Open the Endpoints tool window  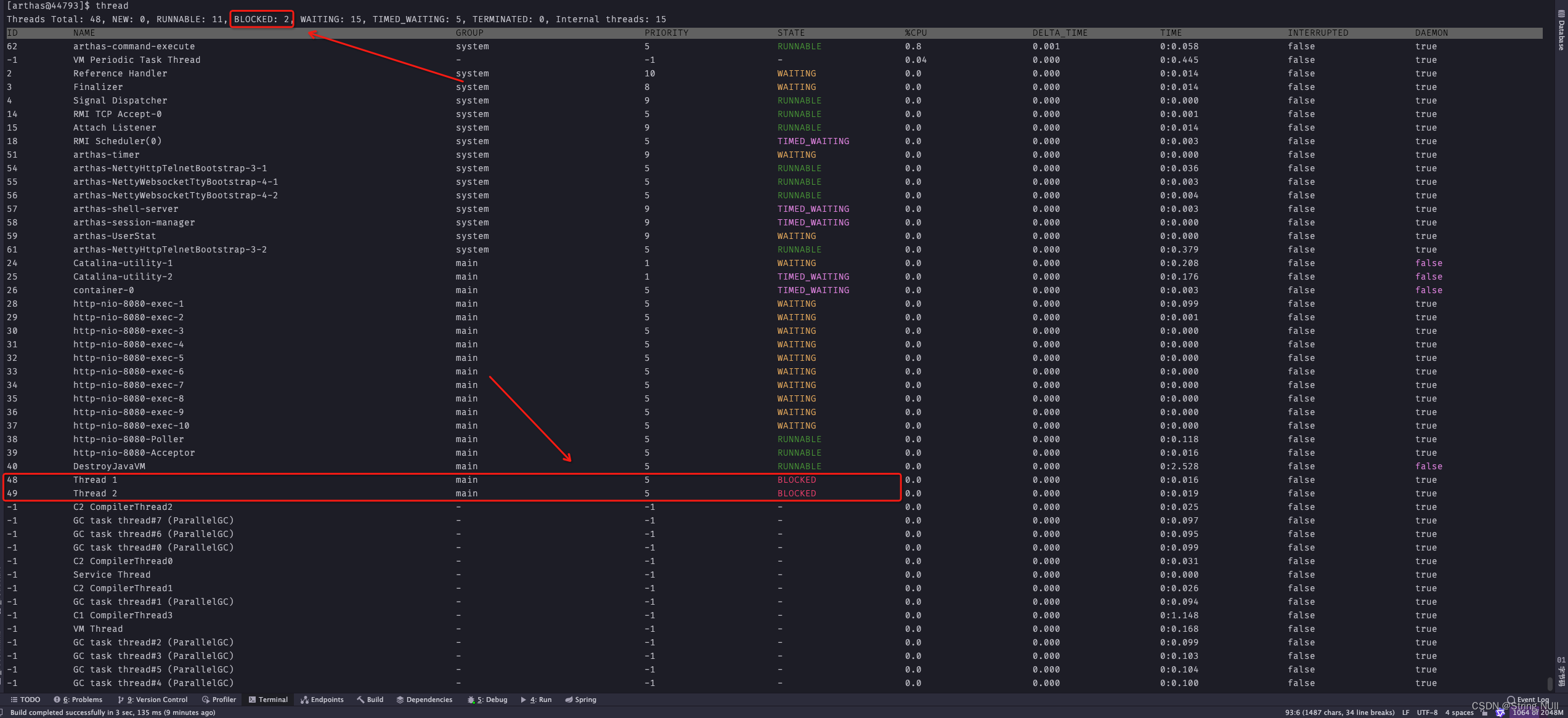point(322,700)
